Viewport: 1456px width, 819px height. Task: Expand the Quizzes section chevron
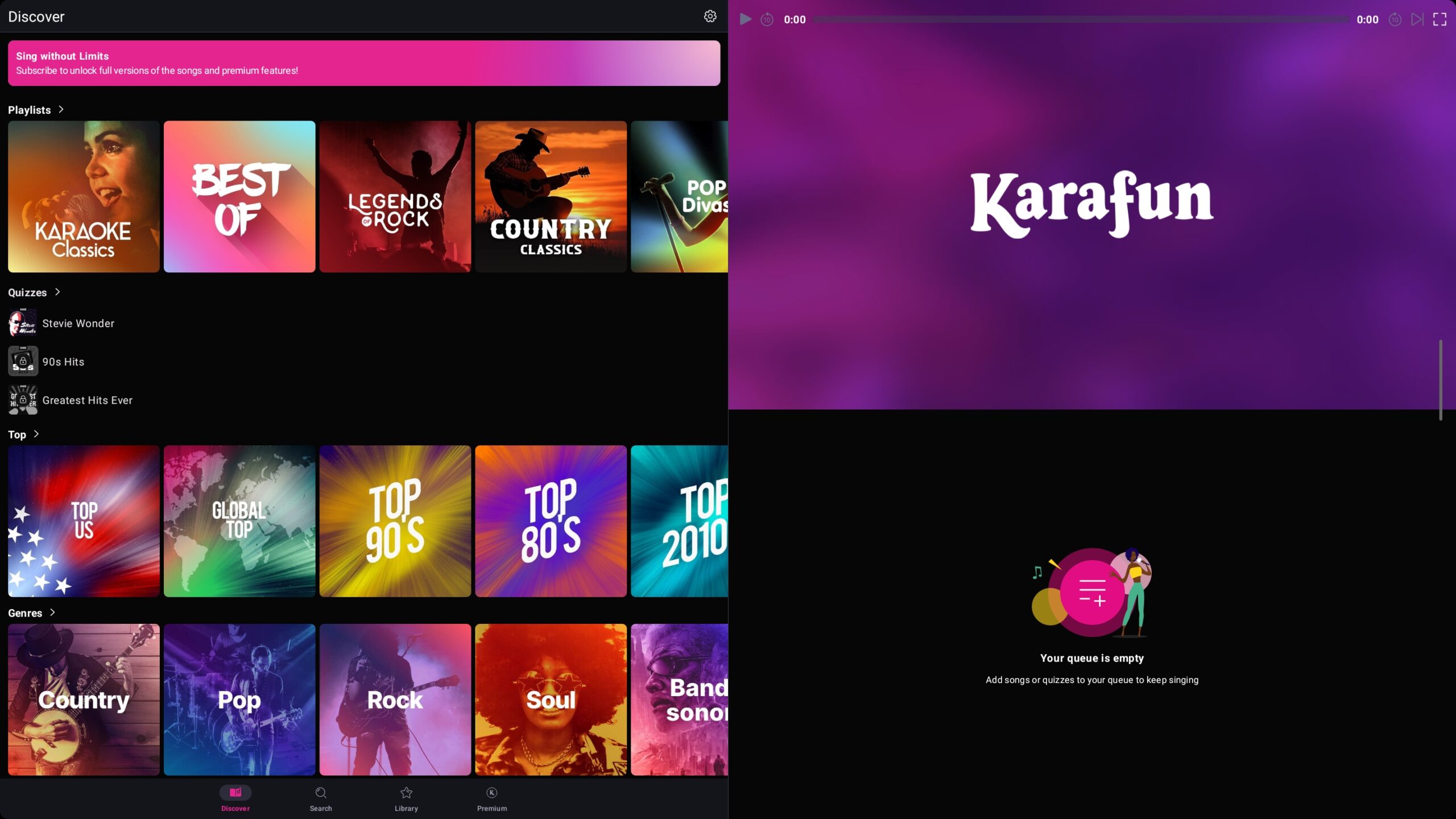point(57,292)
